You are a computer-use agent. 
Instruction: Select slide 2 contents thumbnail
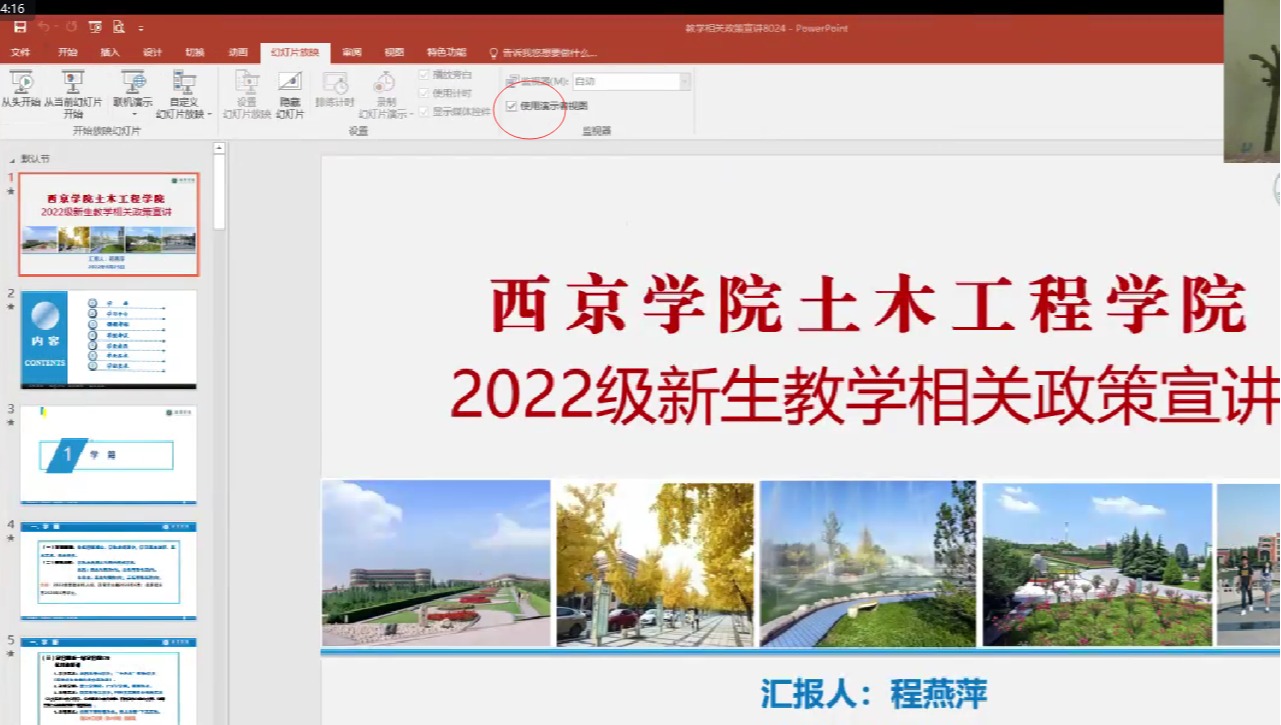[x=108, y=340]
